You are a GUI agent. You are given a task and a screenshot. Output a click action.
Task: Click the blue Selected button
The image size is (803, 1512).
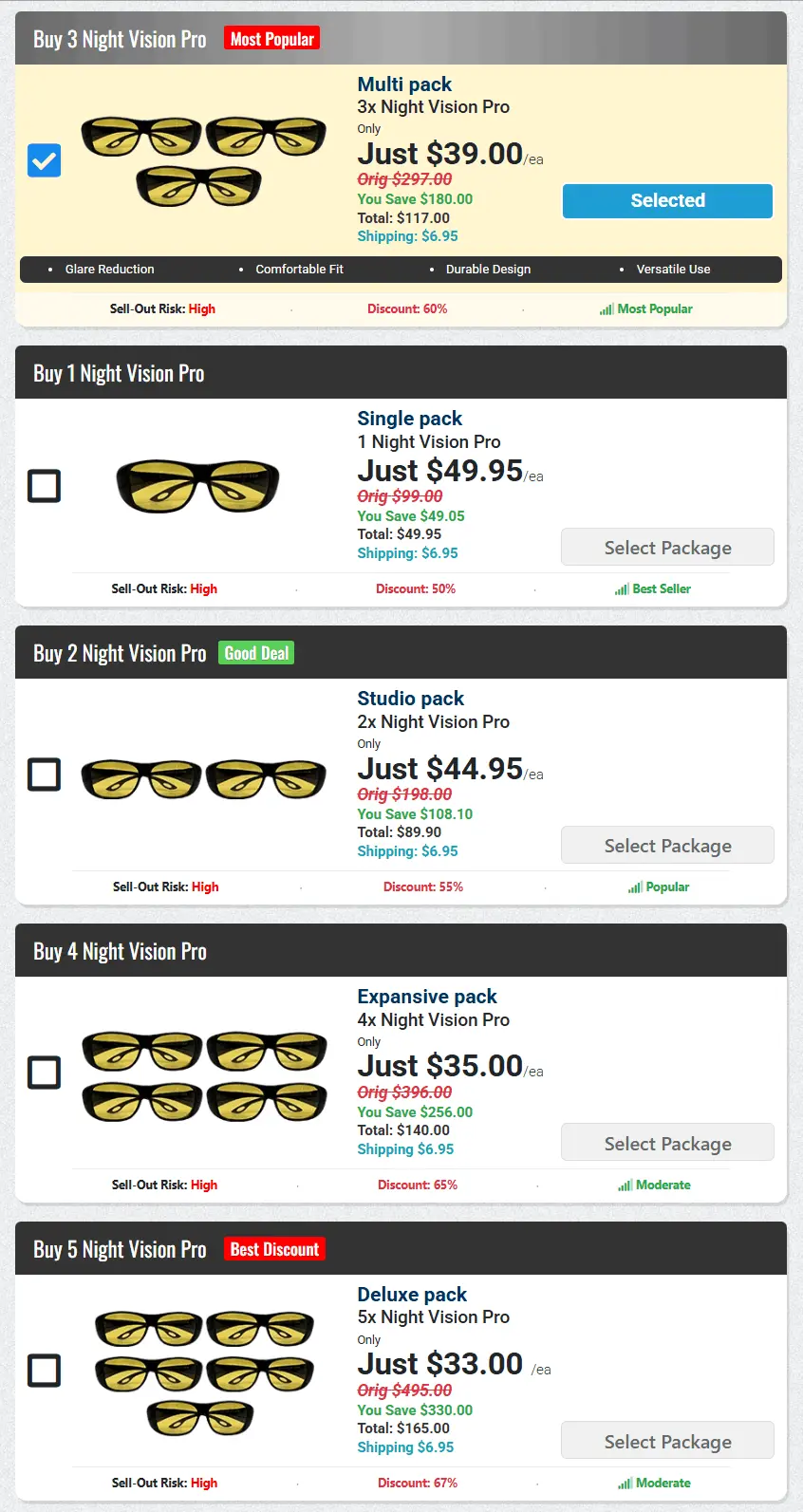point(667,200)
